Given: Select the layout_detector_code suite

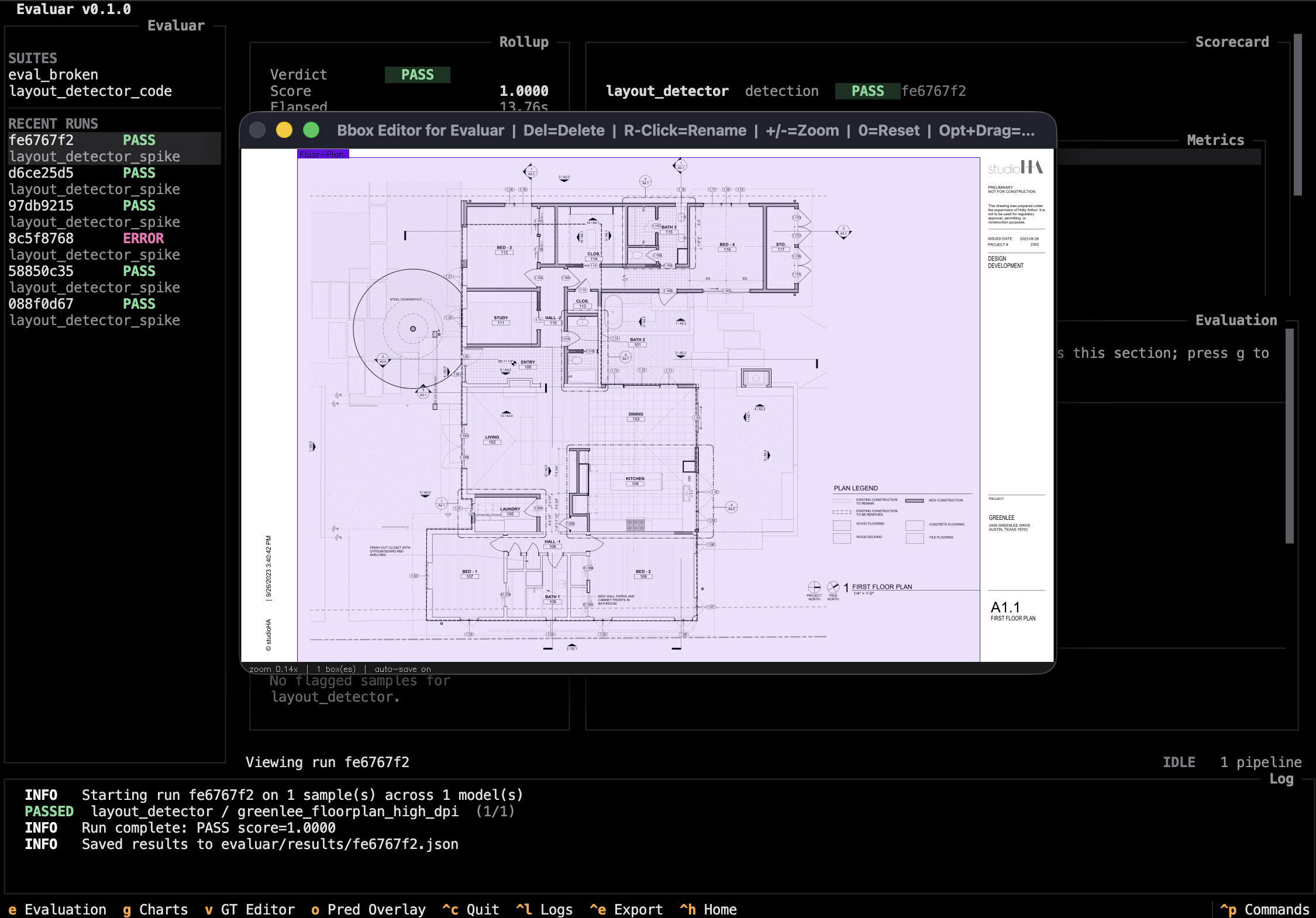Looking at the screenshot, I should (90, 91).
